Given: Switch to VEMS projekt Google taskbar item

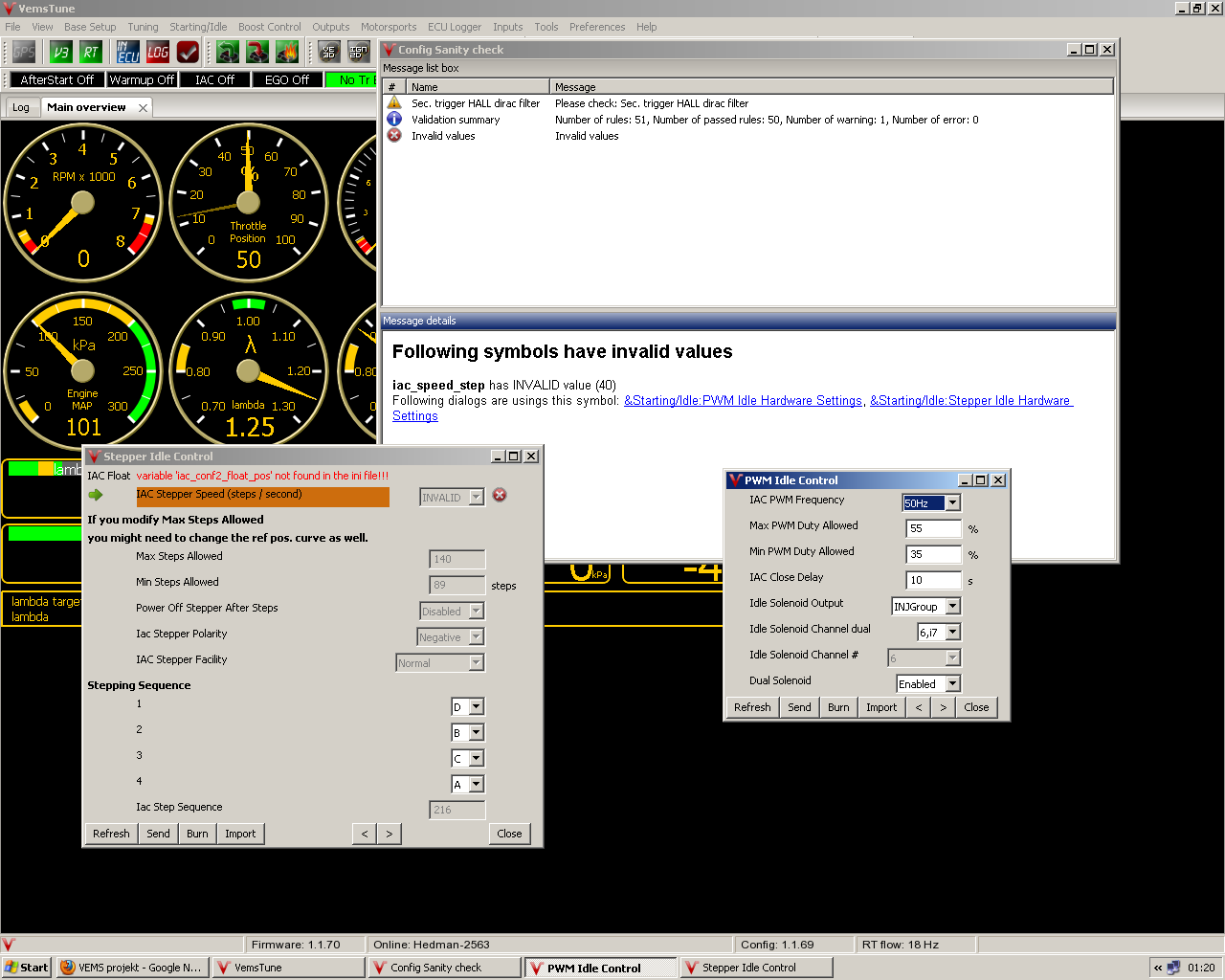Looking at the screenshot, I should [132, 968].
